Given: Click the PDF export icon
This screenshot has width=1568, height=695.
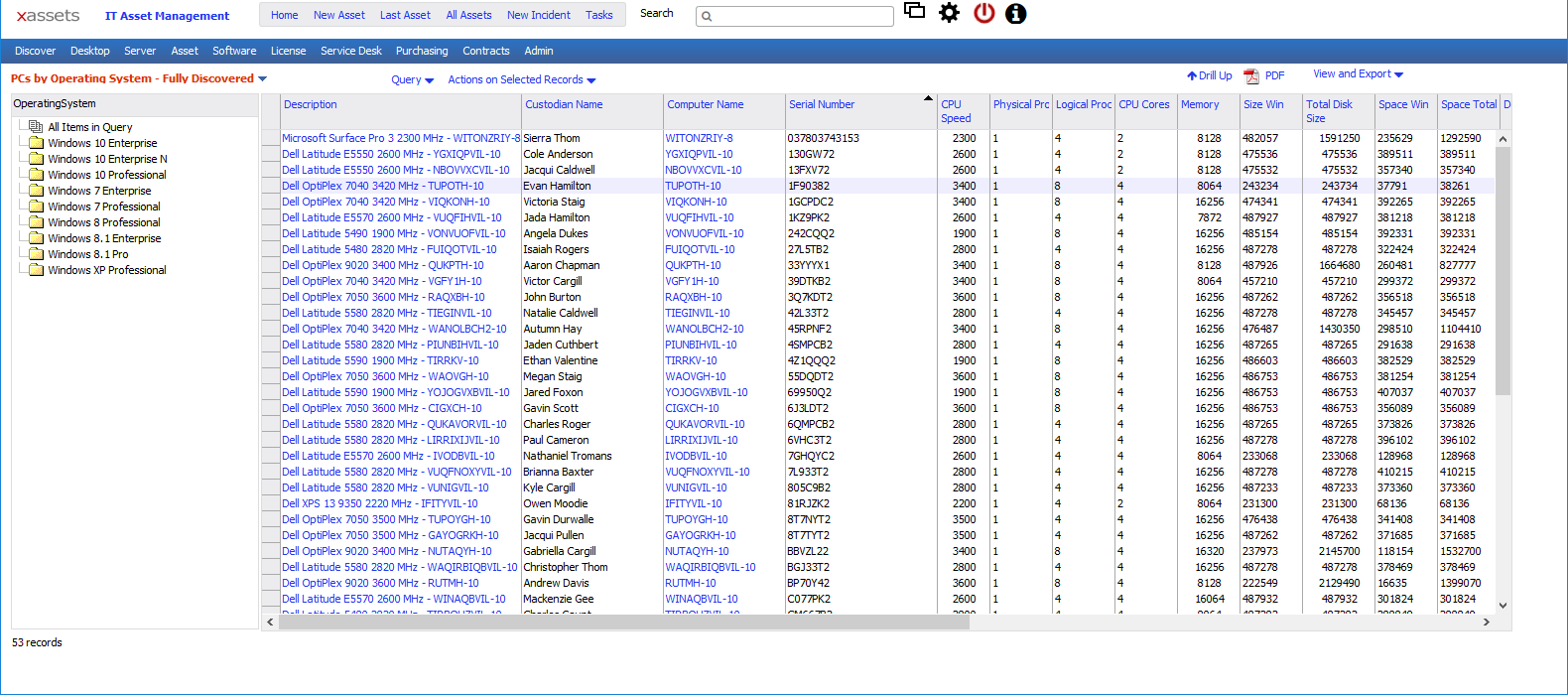Looking at the screenshot, I should coord(1251,76).
